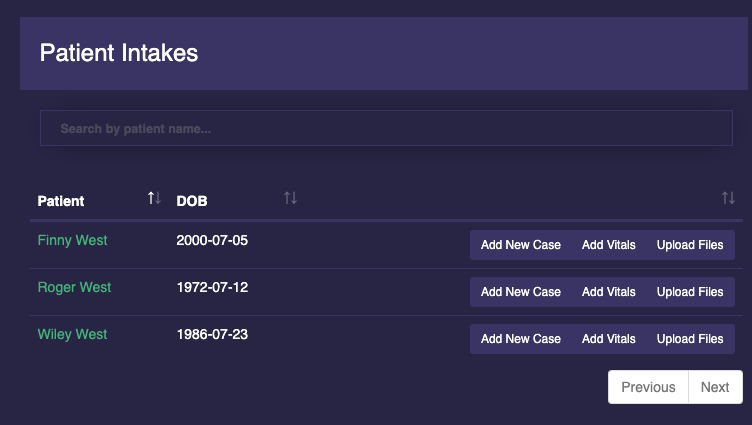Open Finny West patient record
This screenshot has height=425, width=752.
pyautogui.click(x=72, y=240)
